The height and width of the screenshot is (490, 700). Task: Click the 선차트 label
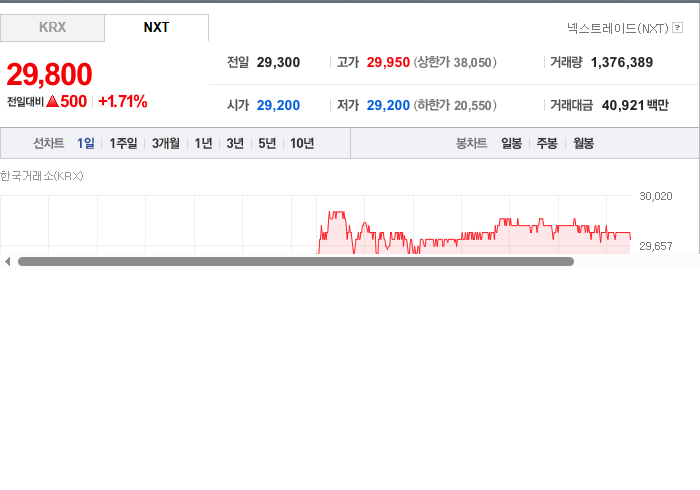pyautogui.click(x=49, y=143)
